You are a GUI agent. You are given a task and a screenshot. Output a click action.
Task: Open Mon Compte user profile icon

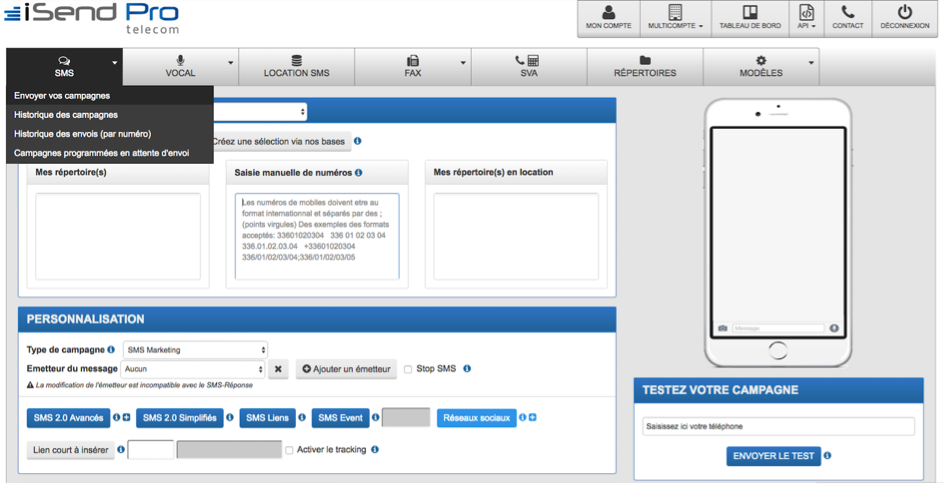click(x=608, y=13)
